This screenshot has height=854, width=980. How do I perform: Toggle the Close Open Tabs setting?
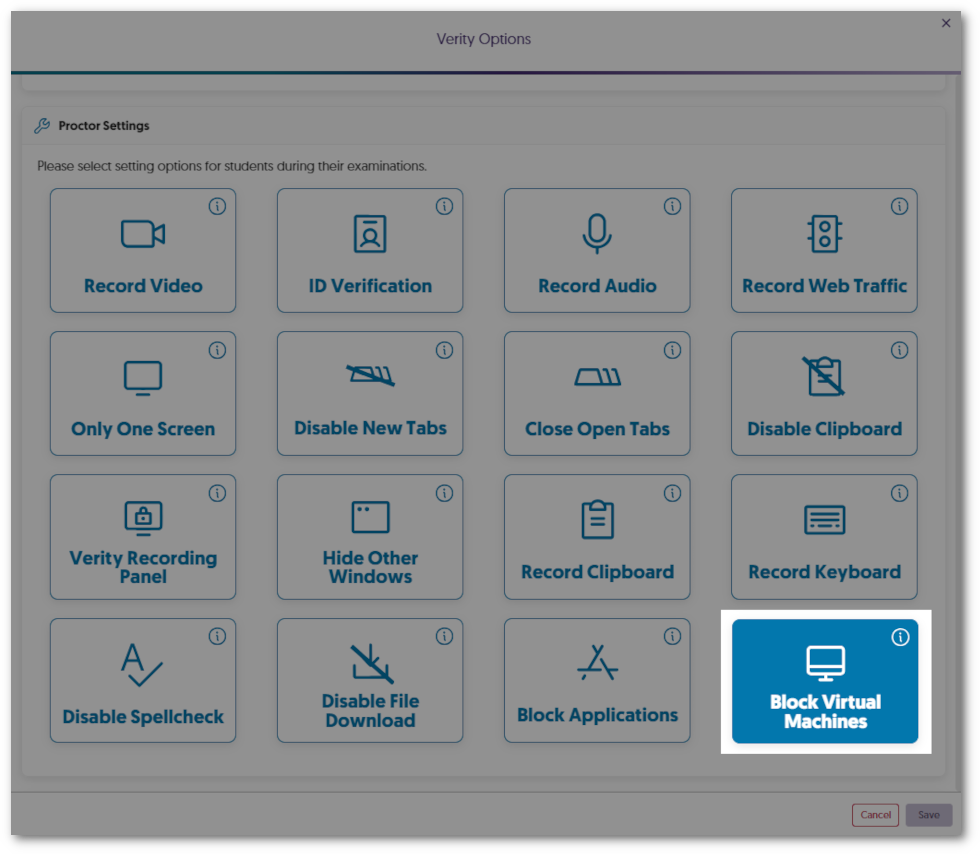point(596,393)
